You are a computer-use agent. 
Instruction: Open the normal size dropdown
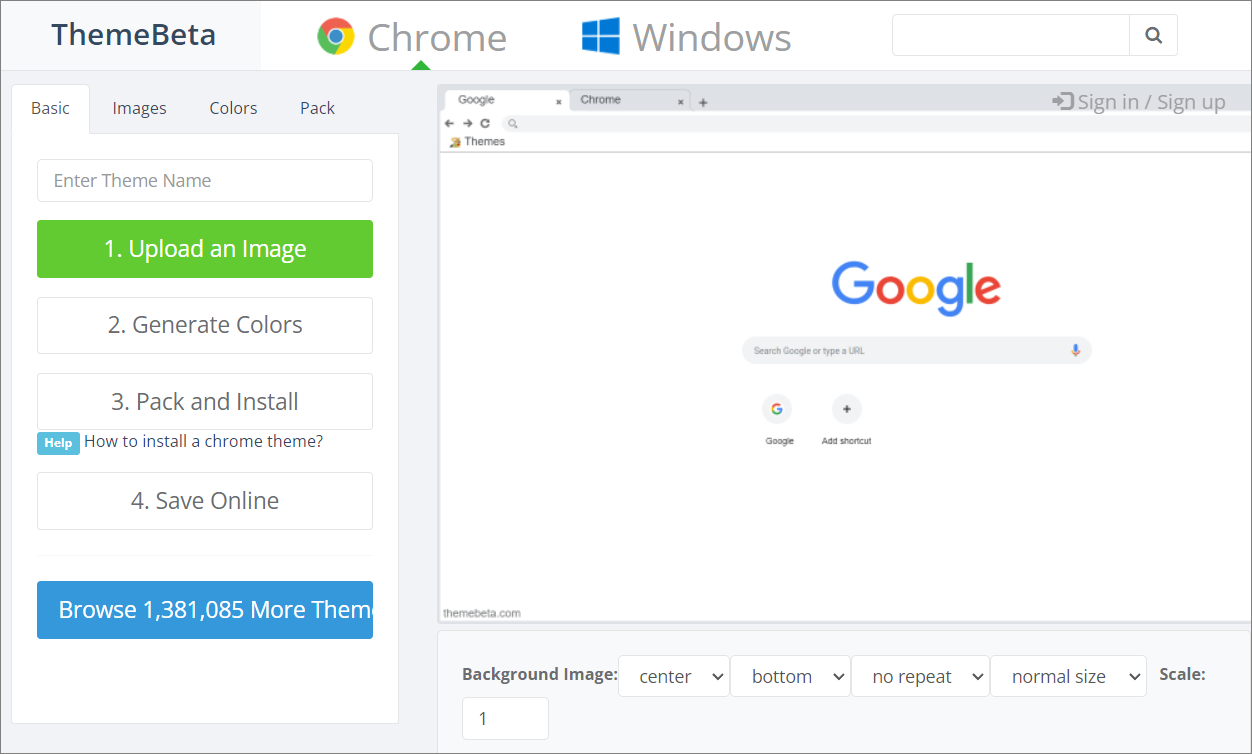[x=1068, y=676]
